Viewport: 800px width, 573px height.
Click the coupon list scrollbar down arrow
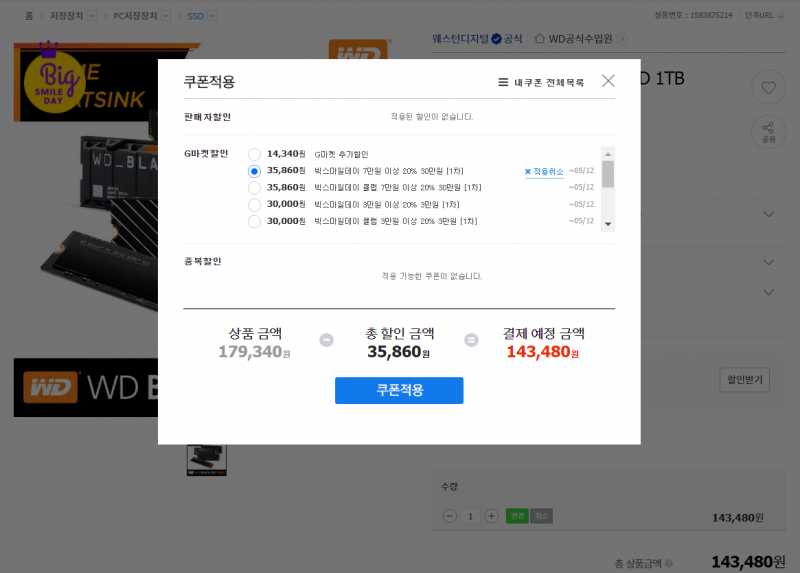[x=608, y=224]
